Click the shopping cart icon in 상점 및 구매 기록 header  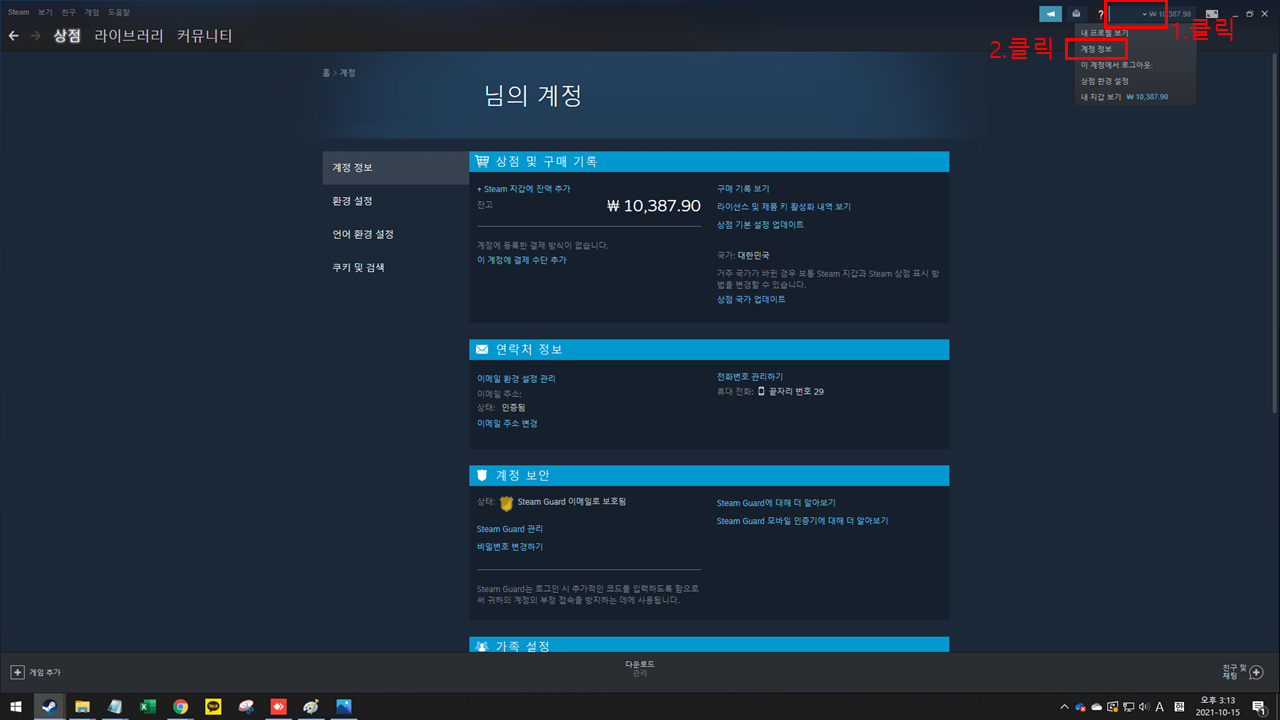coord(483,161)
